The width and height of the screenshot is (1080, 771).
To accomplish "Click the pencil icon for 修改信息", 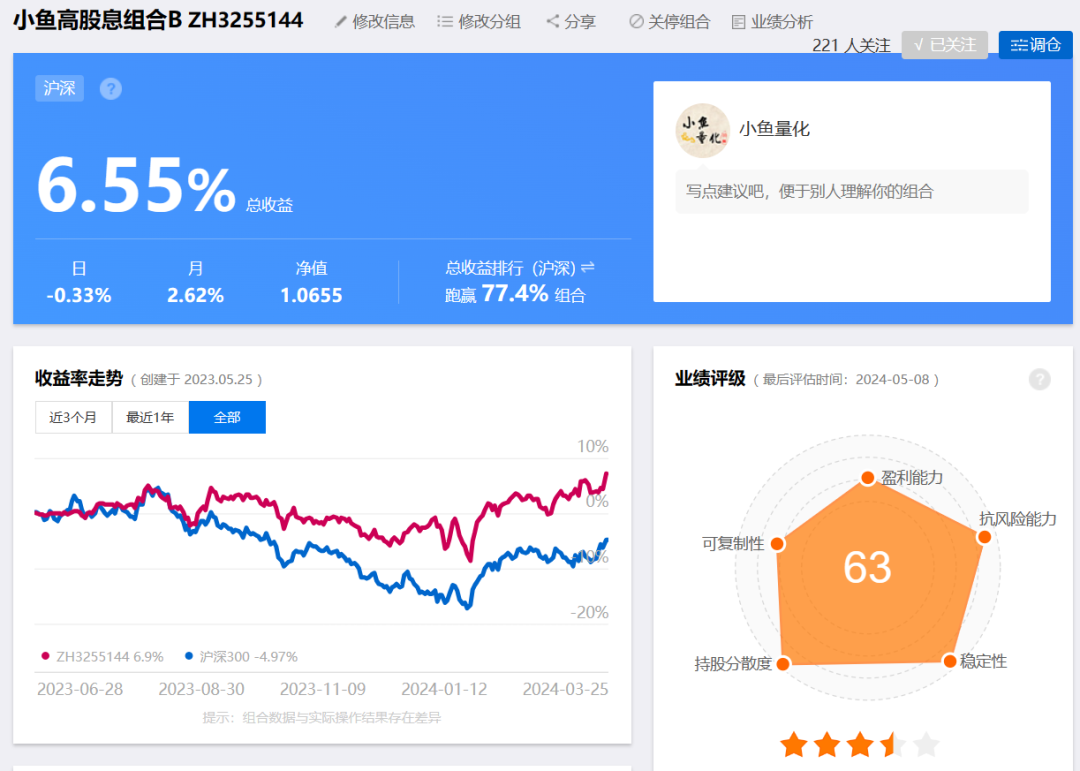I will [340, 22].
